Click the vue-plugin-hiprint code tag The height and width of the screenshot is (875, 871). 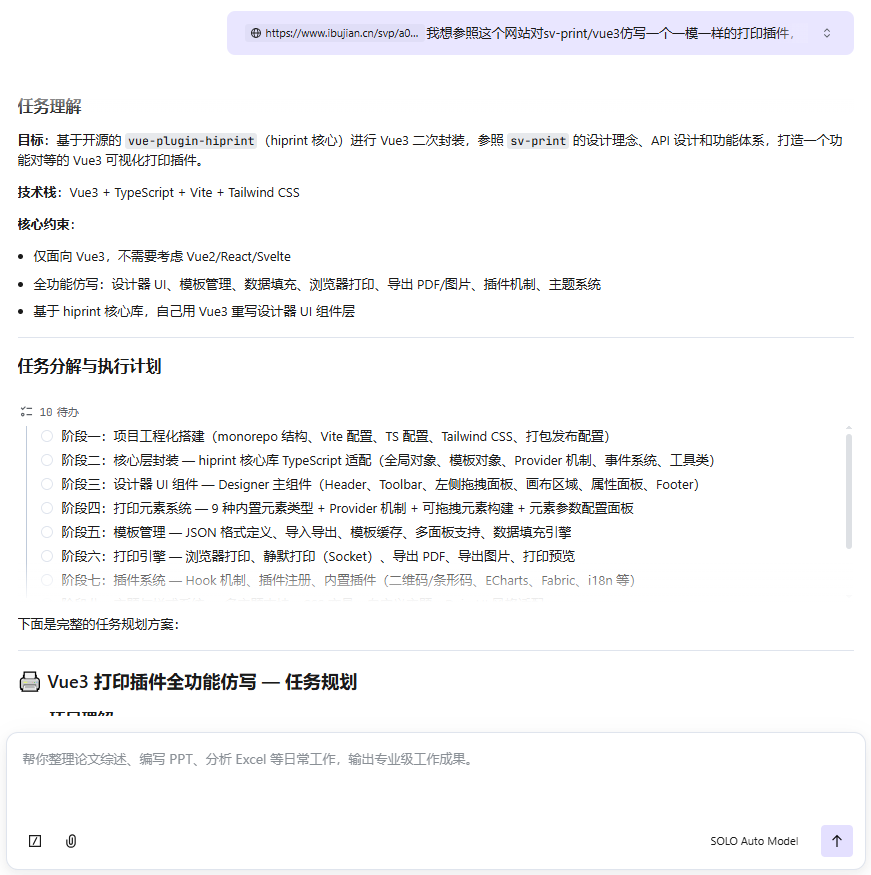pyautogui.click(x=191, y=141)
